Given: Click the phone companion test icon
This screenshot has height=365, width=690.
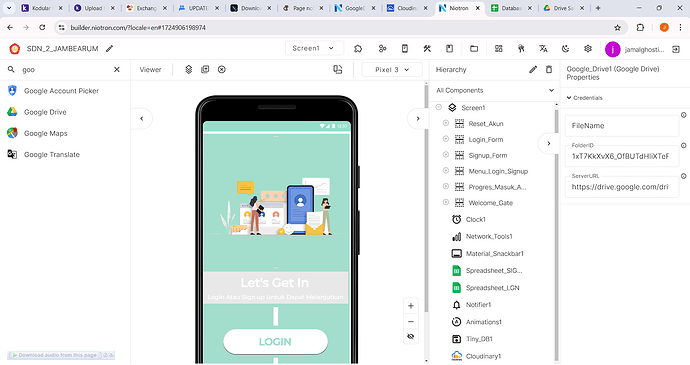Looking at the screenshot, I should 405,48.
